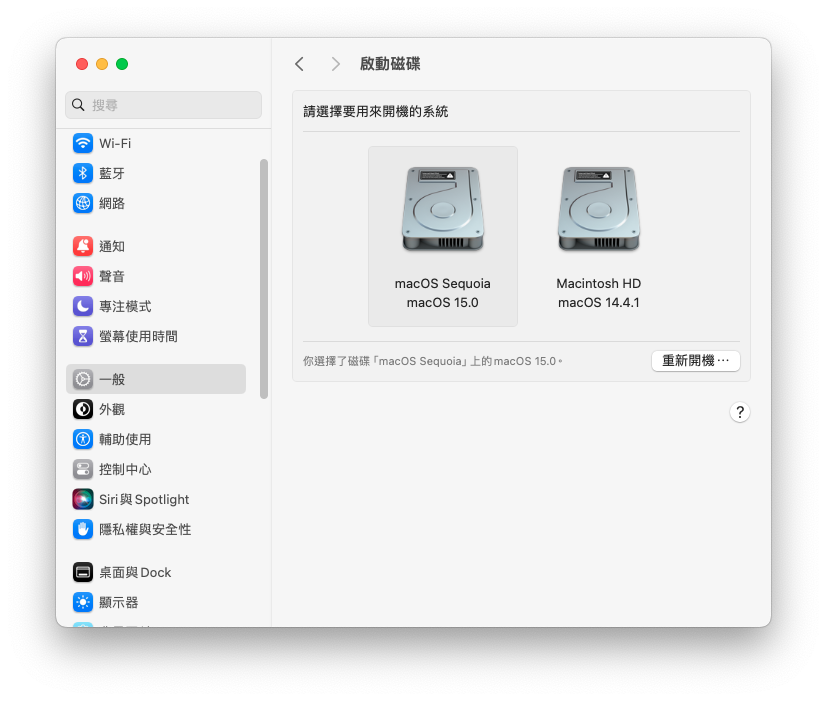The width and height of the screenshot is (827, 701).
Task: Click the 請選擇要用來開機的系統 heading text
Action: pos(376,111)
